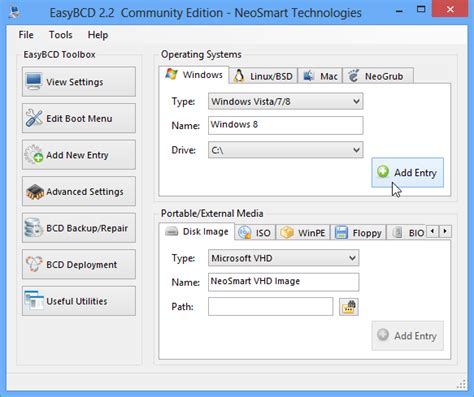
Task: Click disabled Add Entry under Portable Media
Action: (408, 336)
